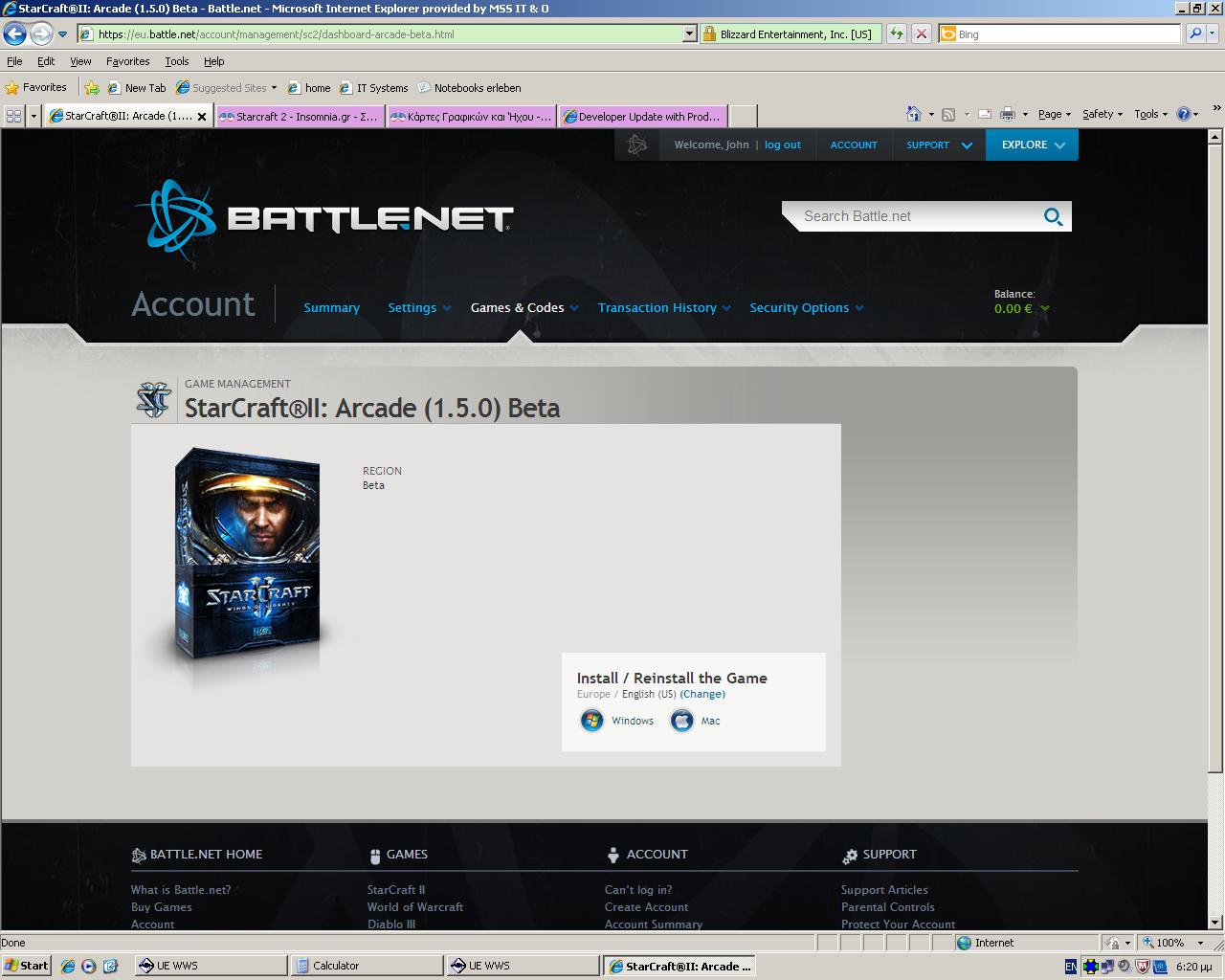This screenshot has height=980, width=1225.
Task: Stop loading with the red X
Action: click(x=921, y=34)
